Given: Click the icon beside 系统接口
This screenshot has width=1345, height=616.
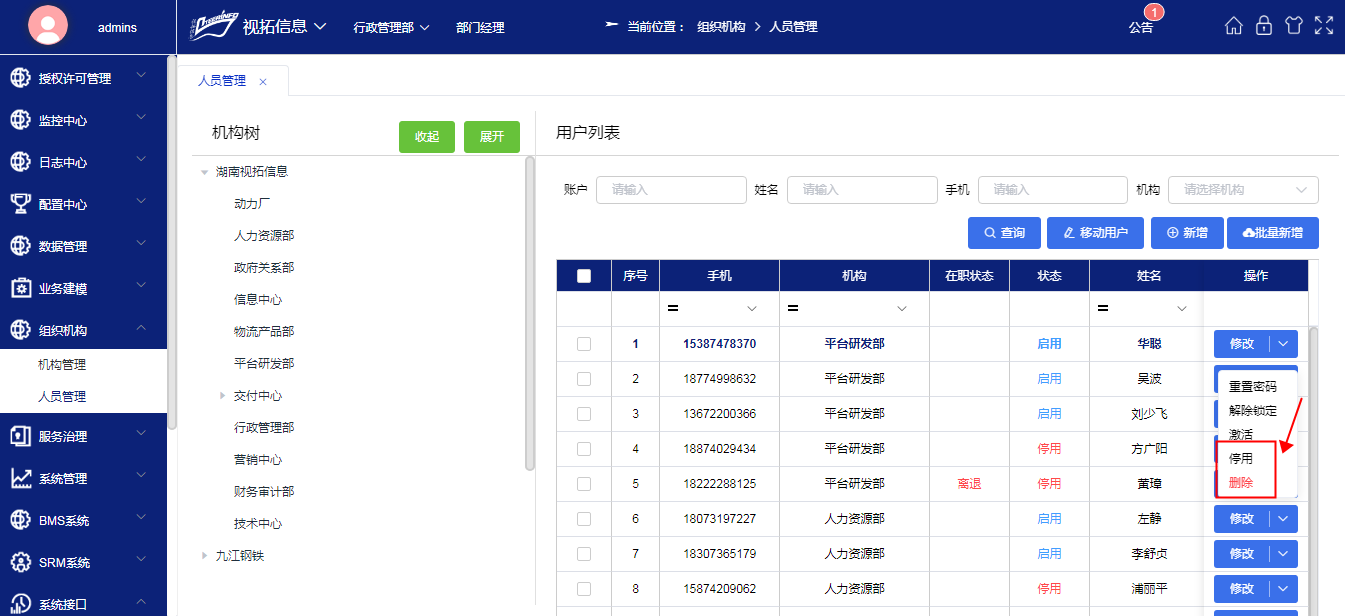Looking at the screenshot, I should [x=20, y=604].
